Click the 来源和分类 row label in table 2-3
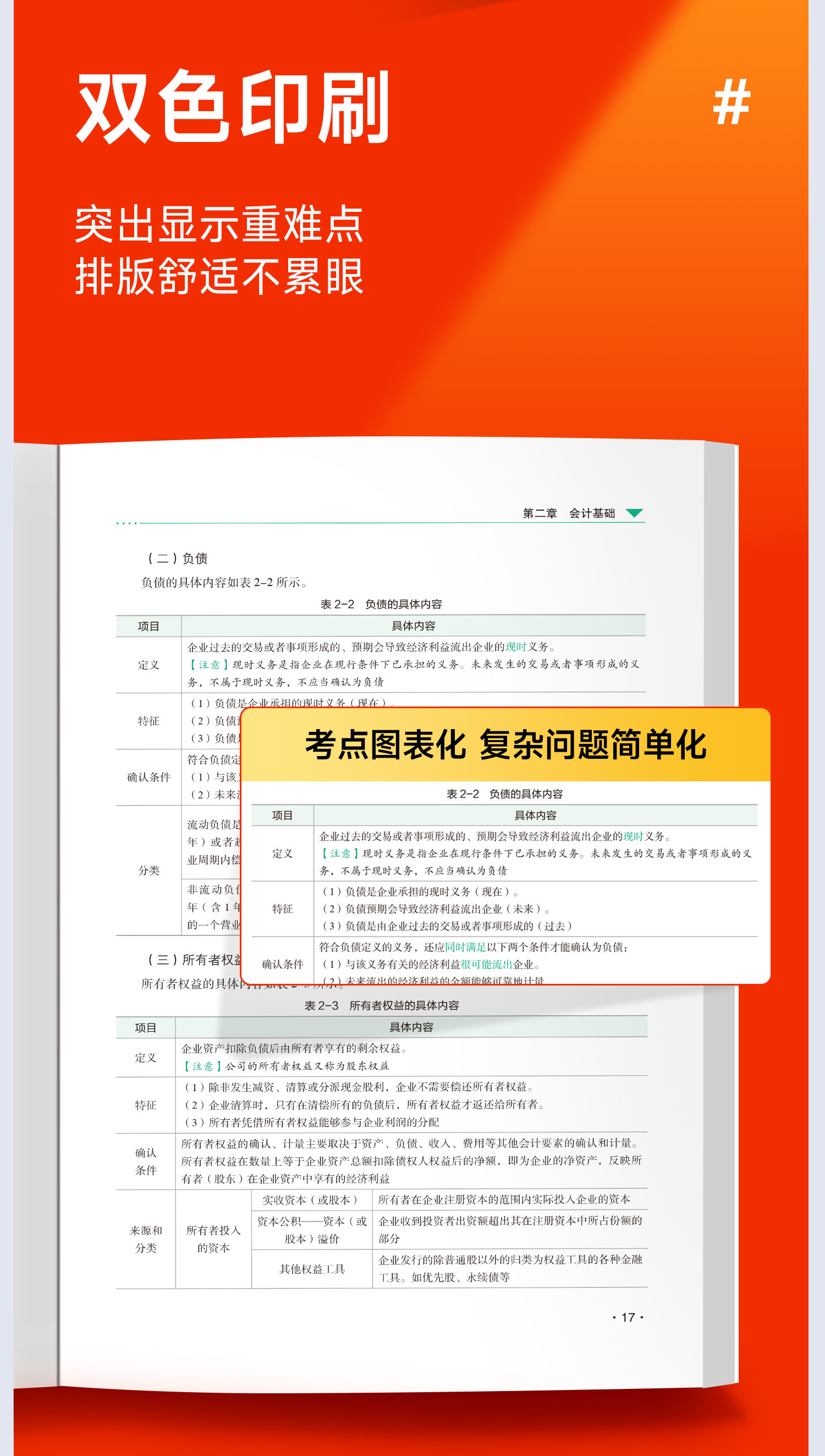 point(146,1239)
